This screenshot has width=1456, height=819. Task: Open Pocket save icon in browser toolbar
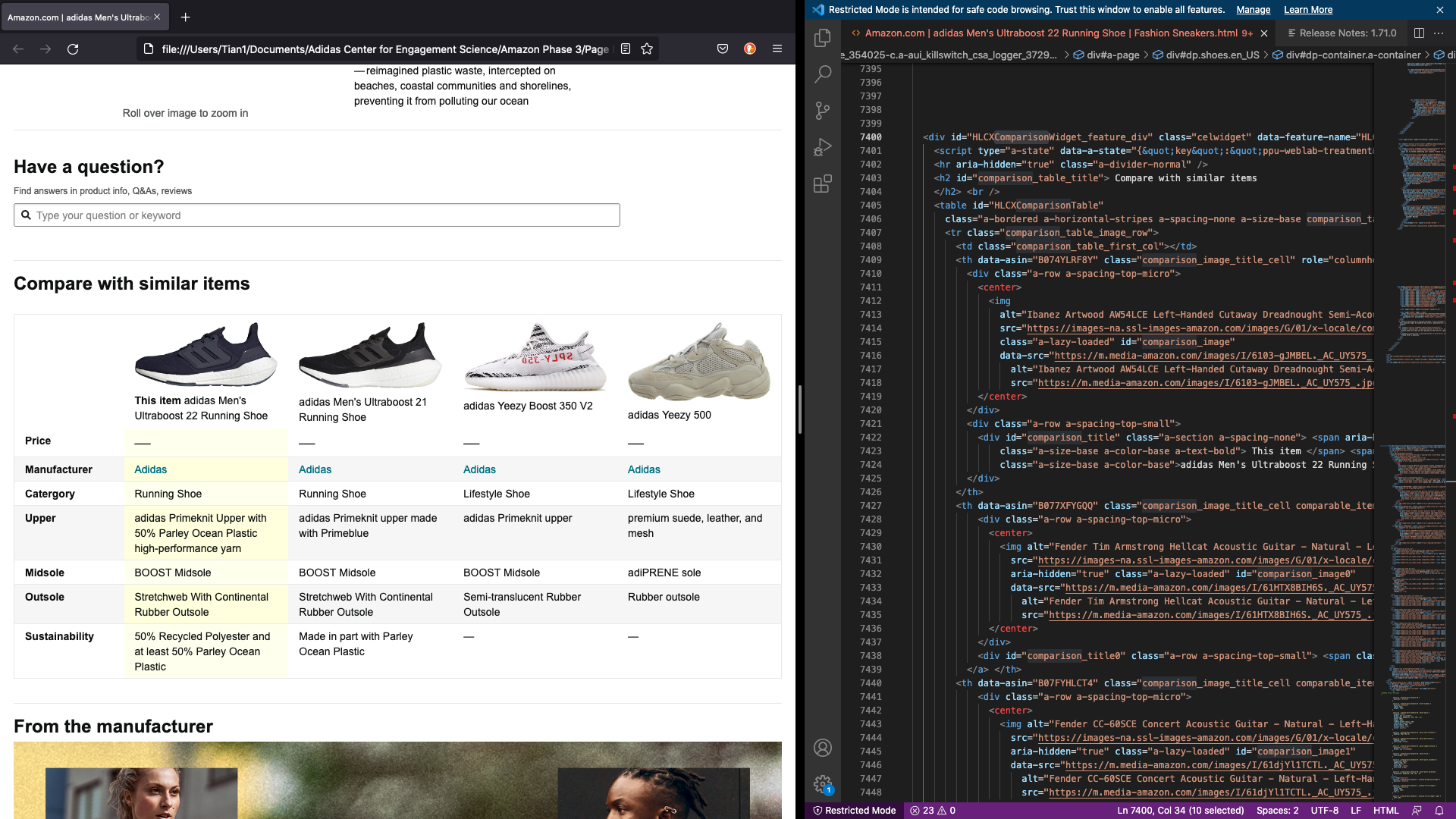tap(723, 49)
